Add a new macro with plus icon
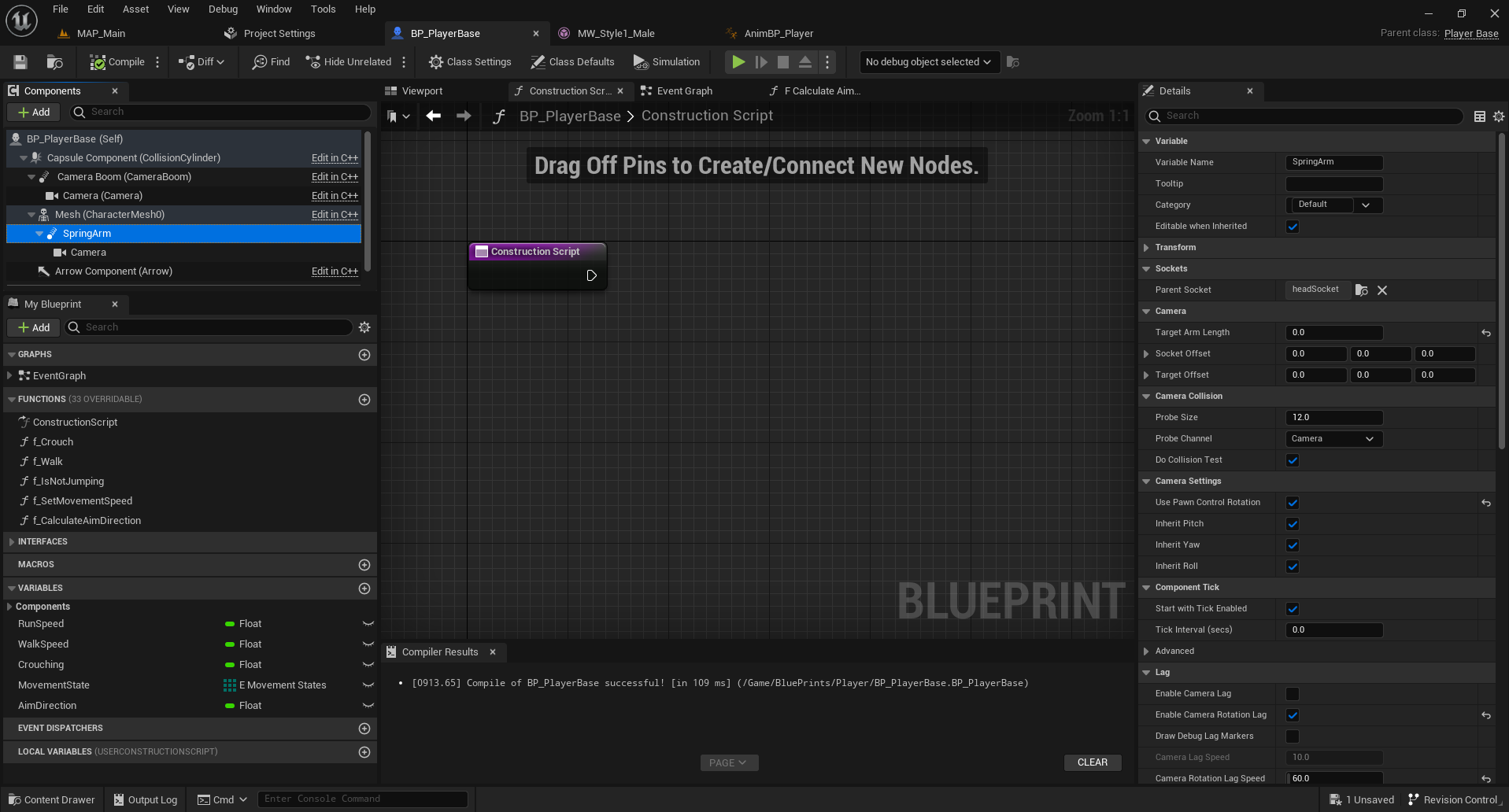The image size is (1509, 812). pyautogui.click(x=364, y=565)
